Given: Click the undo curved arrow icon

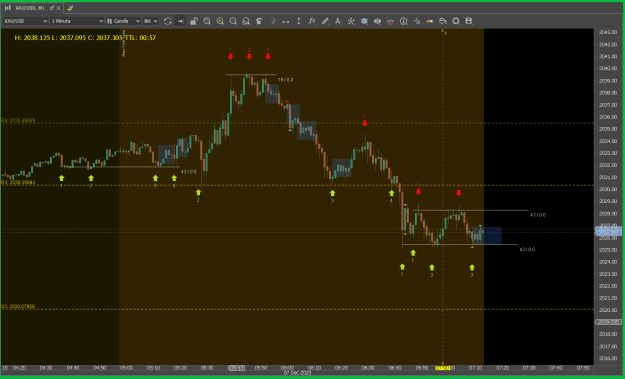Looking at the screenshot, I should click(259, 21).
